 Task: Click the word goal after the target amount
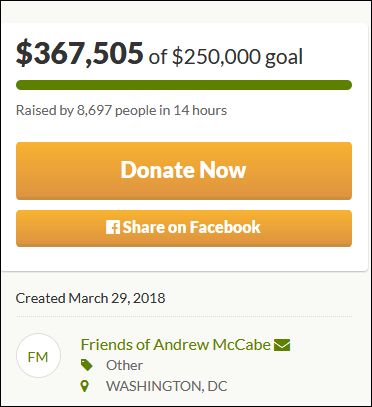pos(284,58)
